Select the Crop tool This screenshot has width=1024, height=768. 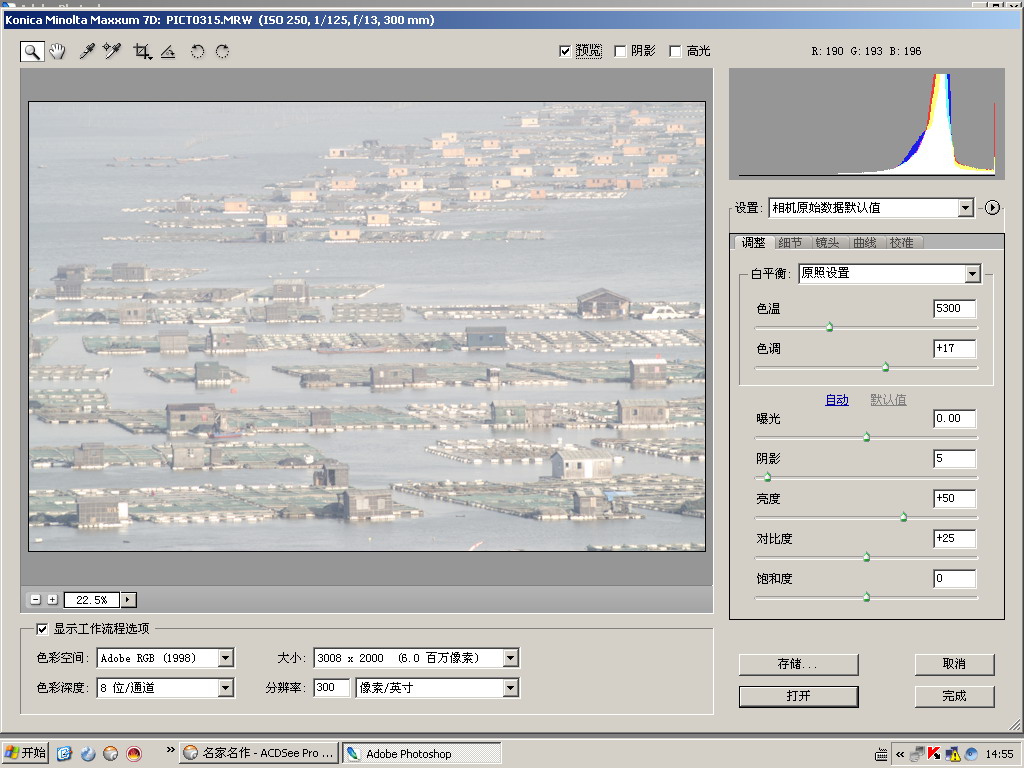click(142, 51)
